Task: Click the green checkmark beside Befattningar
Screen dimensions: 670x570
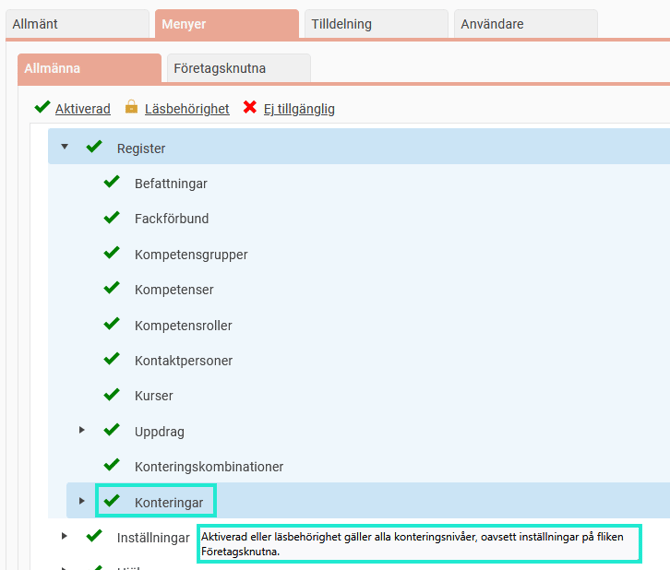Action: (112, 183)
